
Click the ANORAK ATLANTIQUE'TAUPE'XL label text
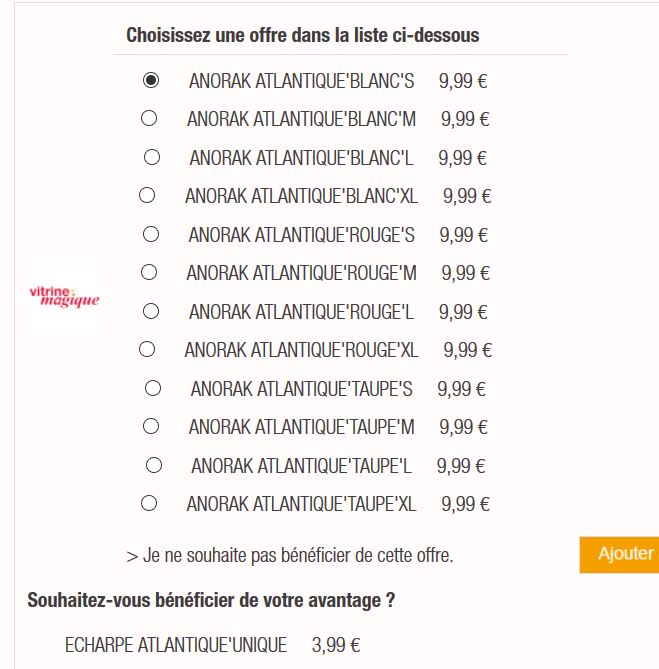point(301,504)
